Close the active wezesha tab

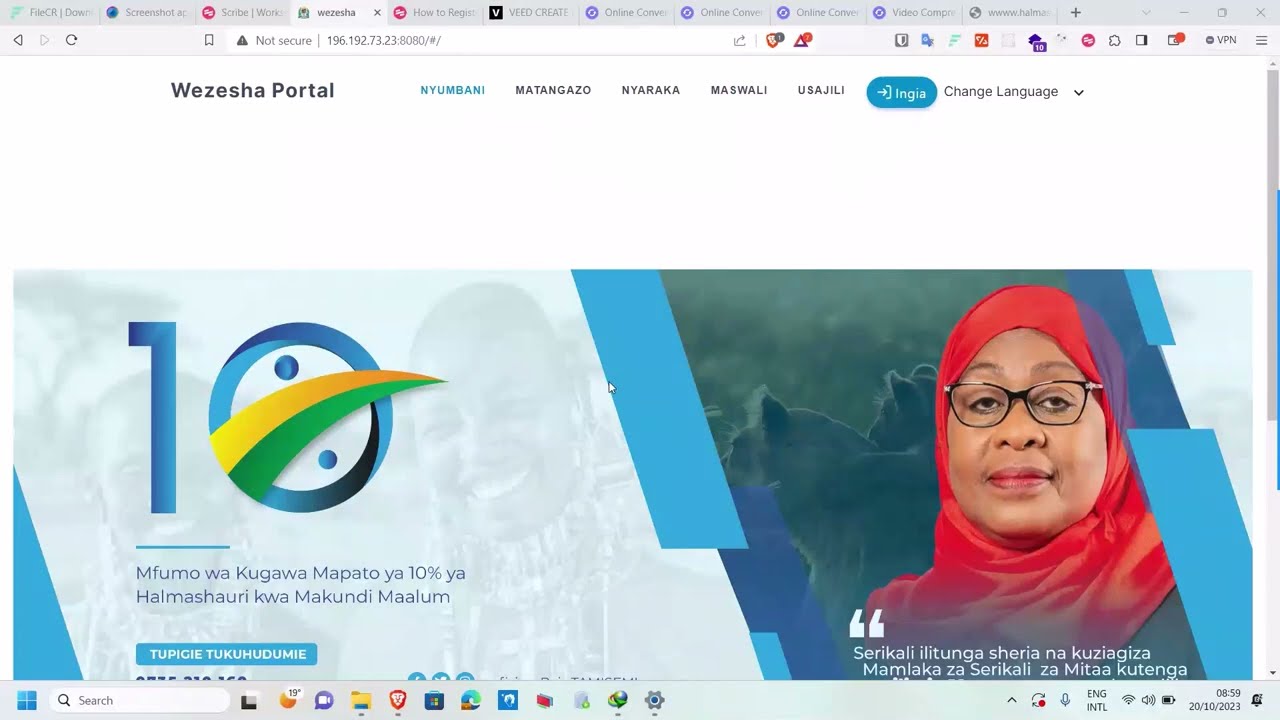tap(377, 13)
